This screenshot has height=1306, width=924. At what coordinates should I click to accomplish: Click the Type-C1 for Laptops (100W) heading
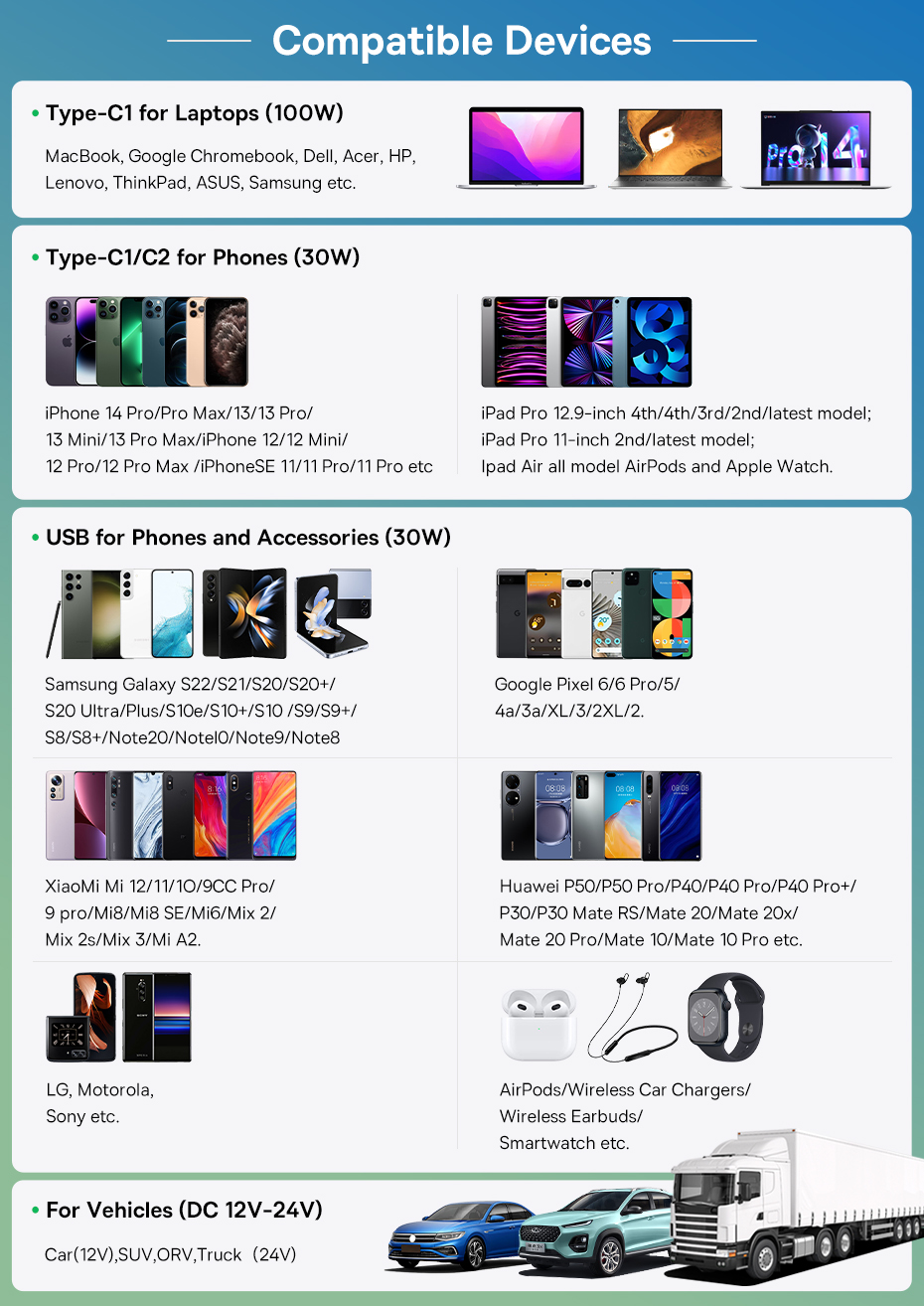point(195,113)
